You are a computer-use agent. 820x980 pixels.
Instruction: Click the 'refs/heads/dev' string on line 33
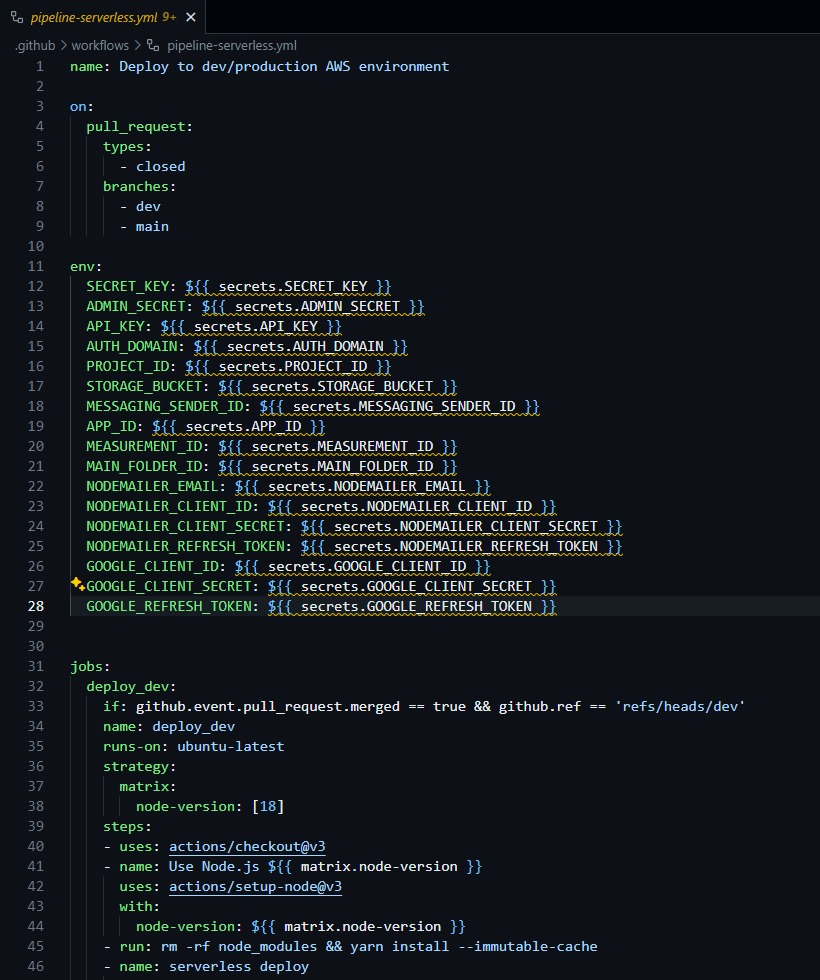[x=681, y=706]
